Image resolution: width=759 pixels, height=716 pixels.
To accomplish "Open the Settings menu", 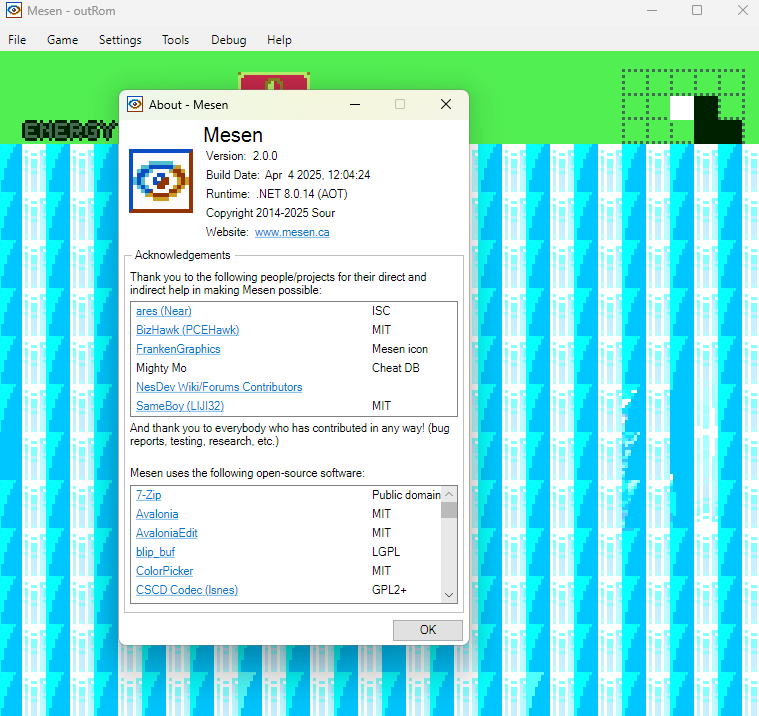I will [x=120, y=40].
